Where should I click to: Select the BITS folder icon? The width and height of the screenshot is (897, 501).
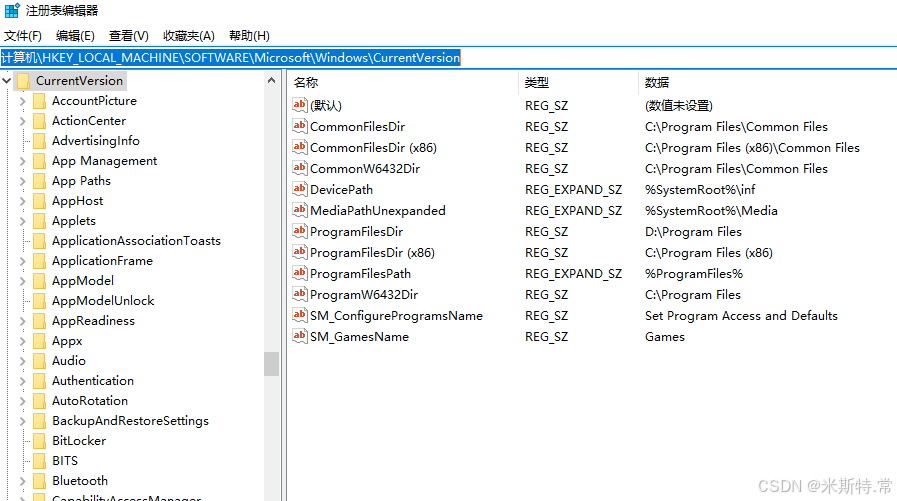[39, 461]
